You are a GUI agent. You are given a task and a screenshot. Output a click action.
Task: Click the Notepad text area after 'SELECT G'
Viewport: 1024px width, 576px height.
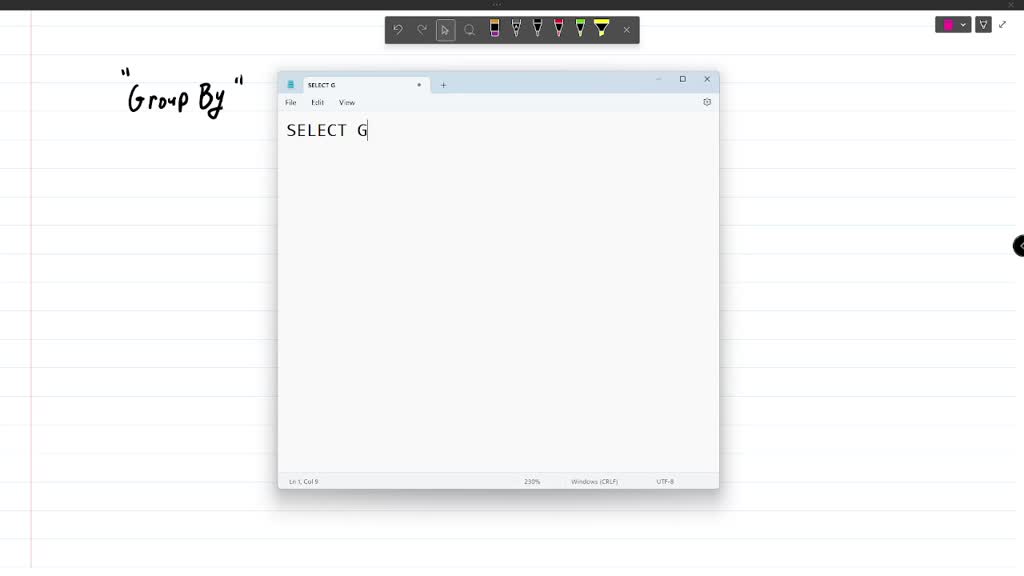click(x=498, y=293)
